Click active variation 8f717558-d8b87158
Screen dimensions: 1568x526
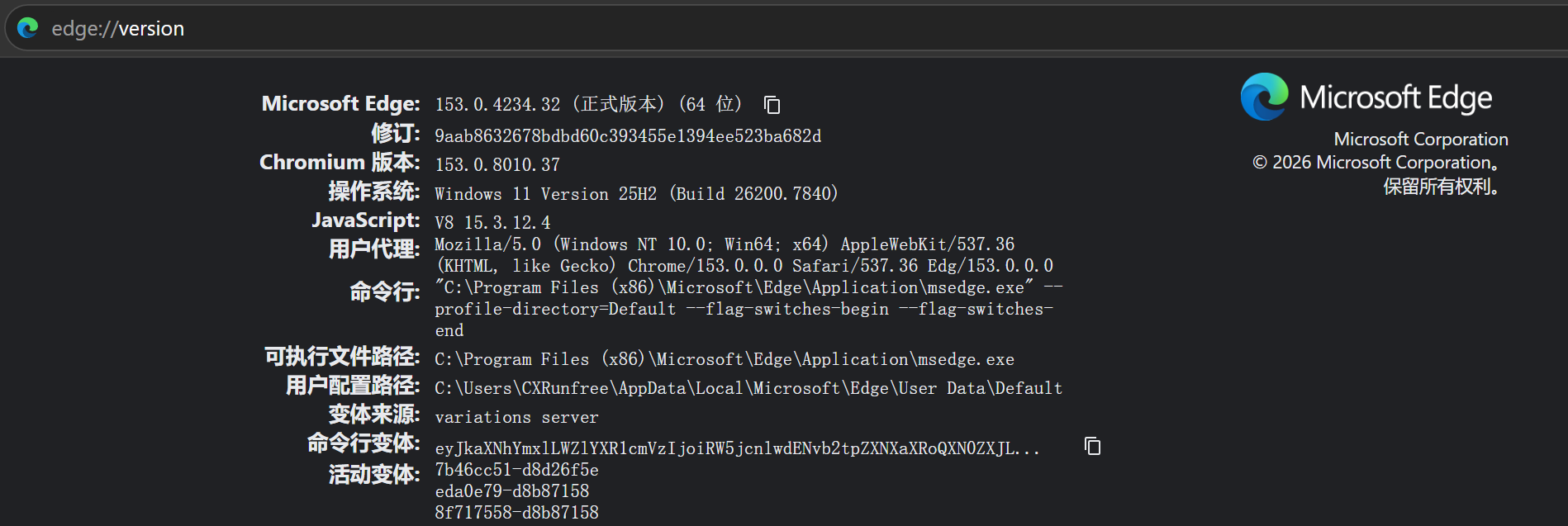516,513
